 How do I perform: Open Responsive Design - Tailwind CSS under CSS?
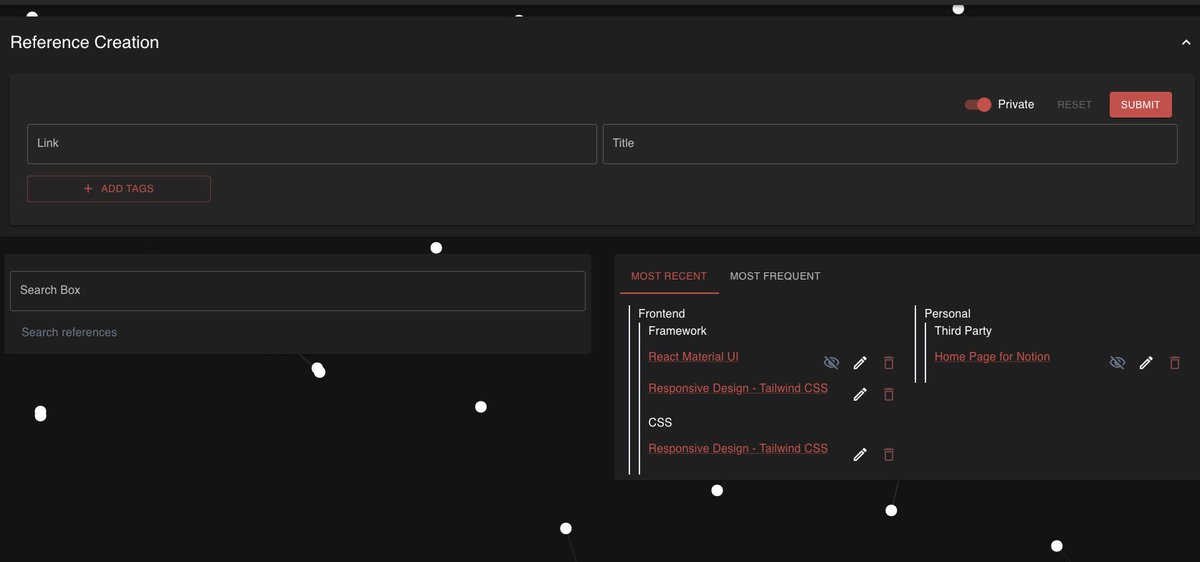[x=738, y=449]
